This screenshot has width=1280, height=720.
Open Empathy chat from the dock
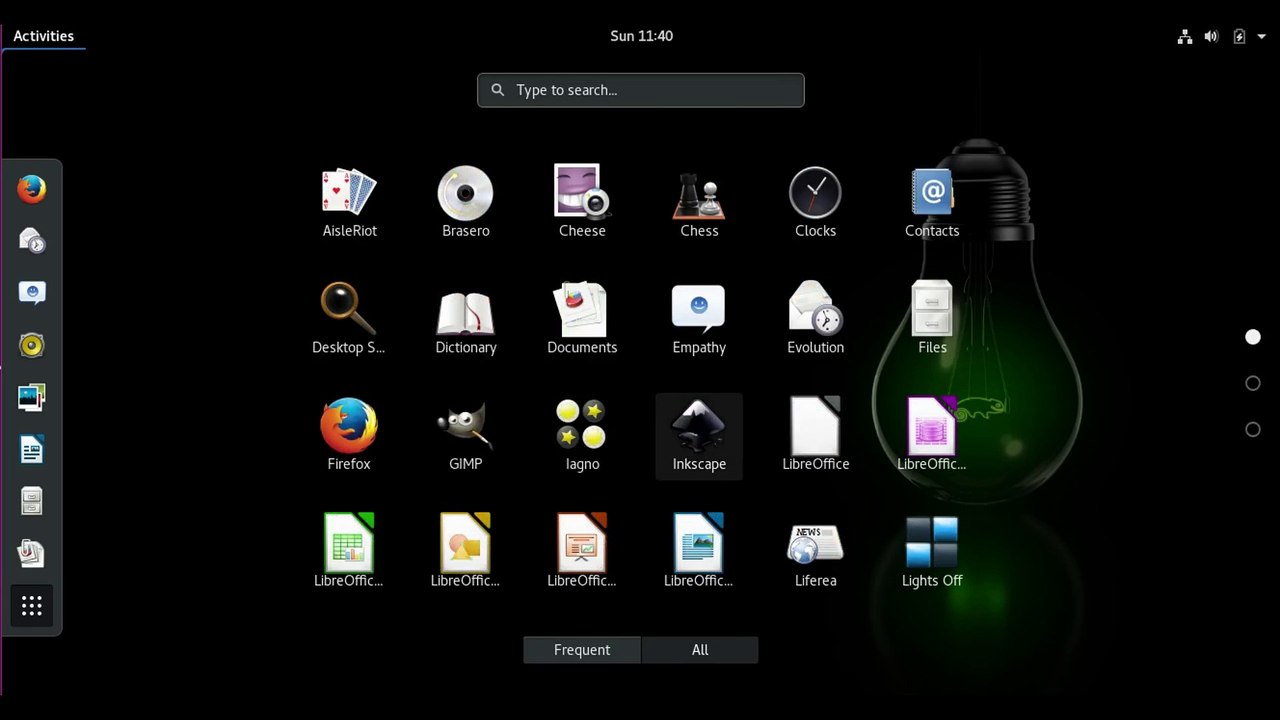click(32, 293)
